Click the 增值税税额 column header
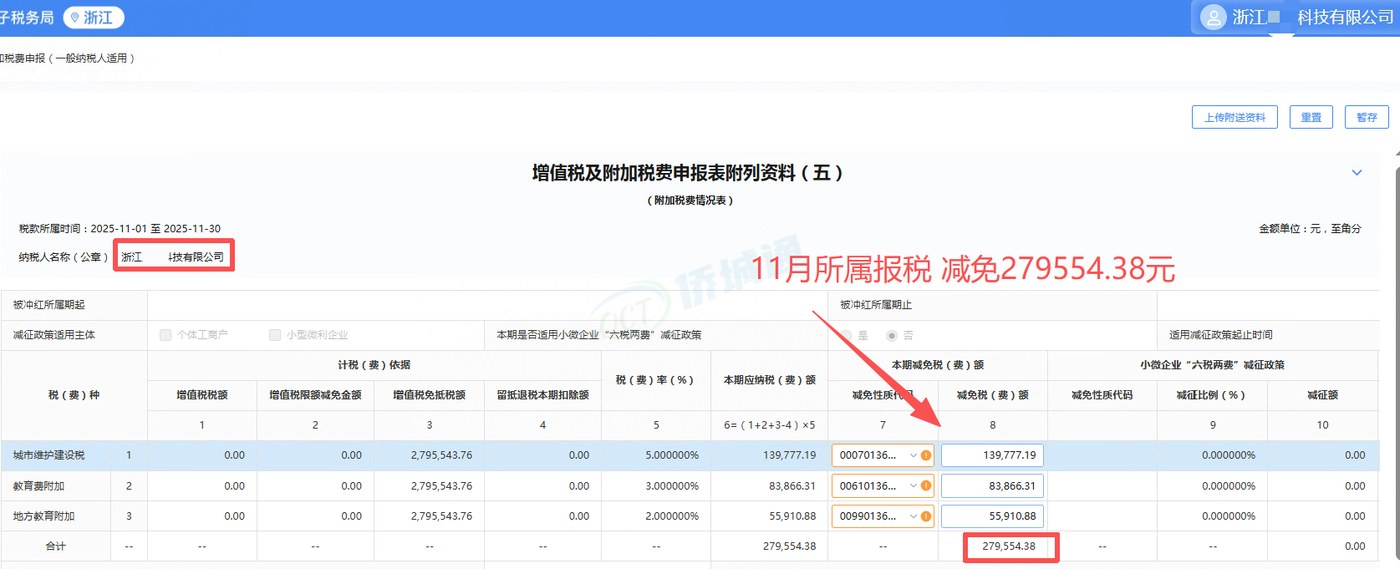 (202, 395)
